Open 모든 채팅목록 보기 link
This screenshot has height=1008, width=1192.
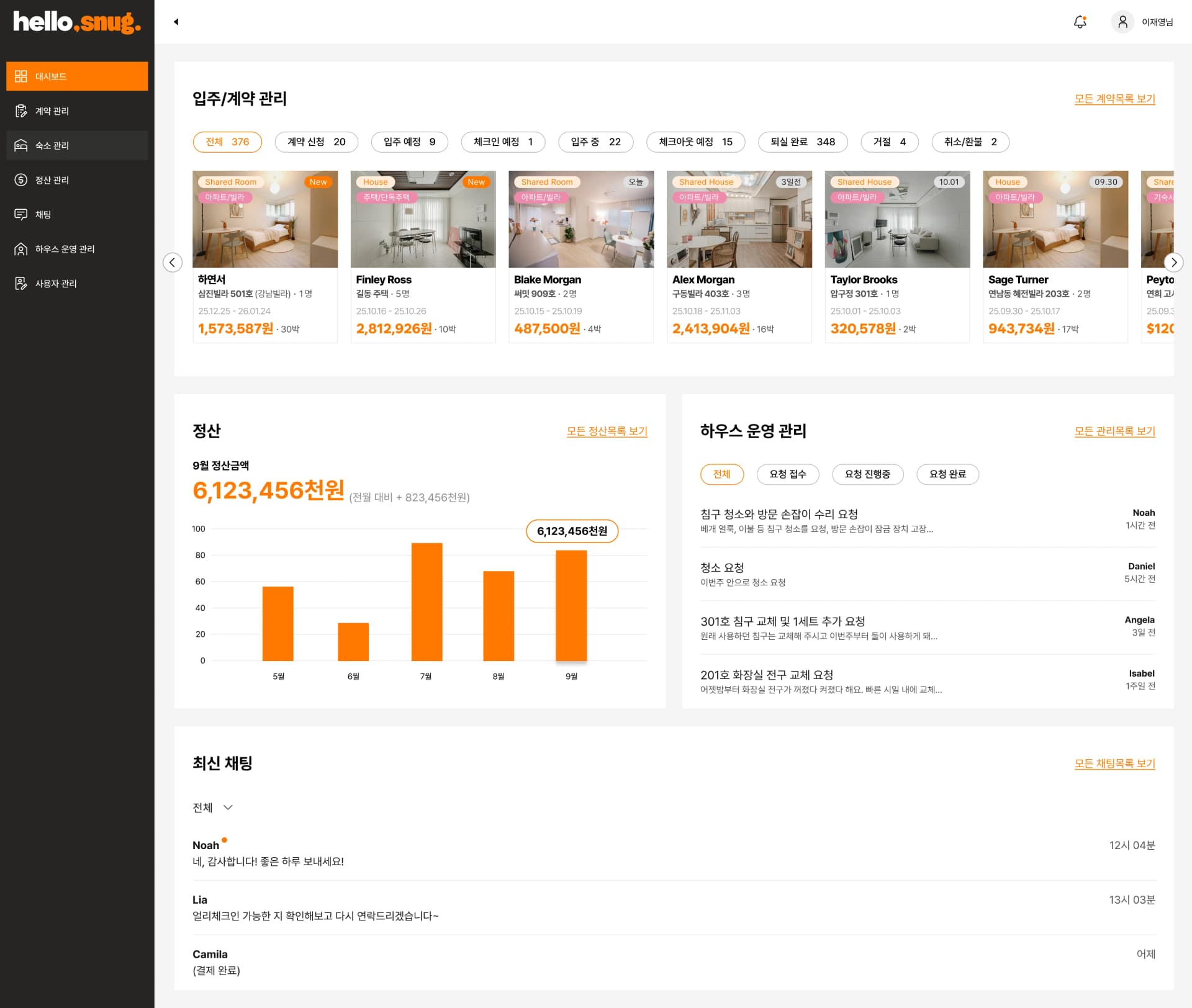[x=1114, y=763]
